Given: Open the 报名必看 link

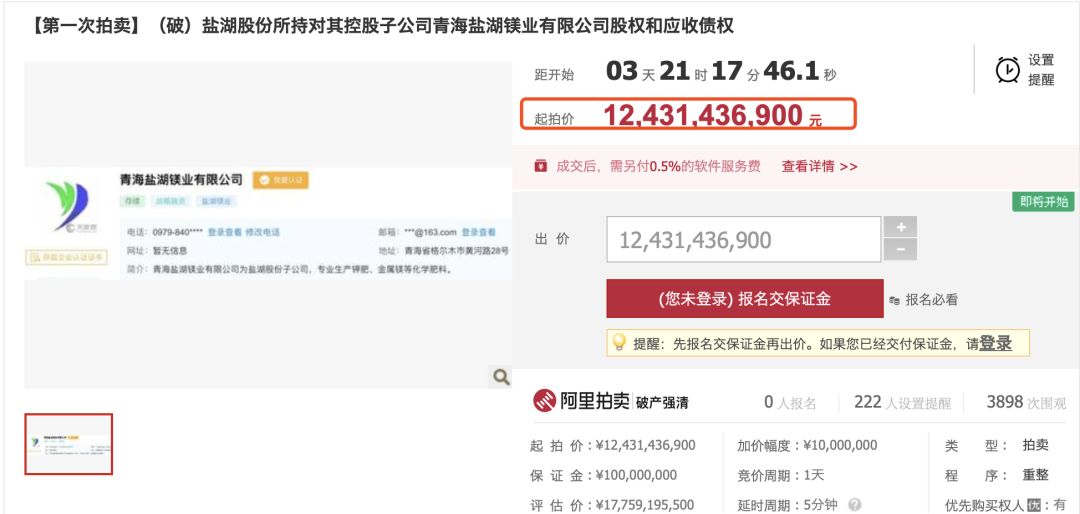Looking at the screenshot, I should (x=931, y=300).
